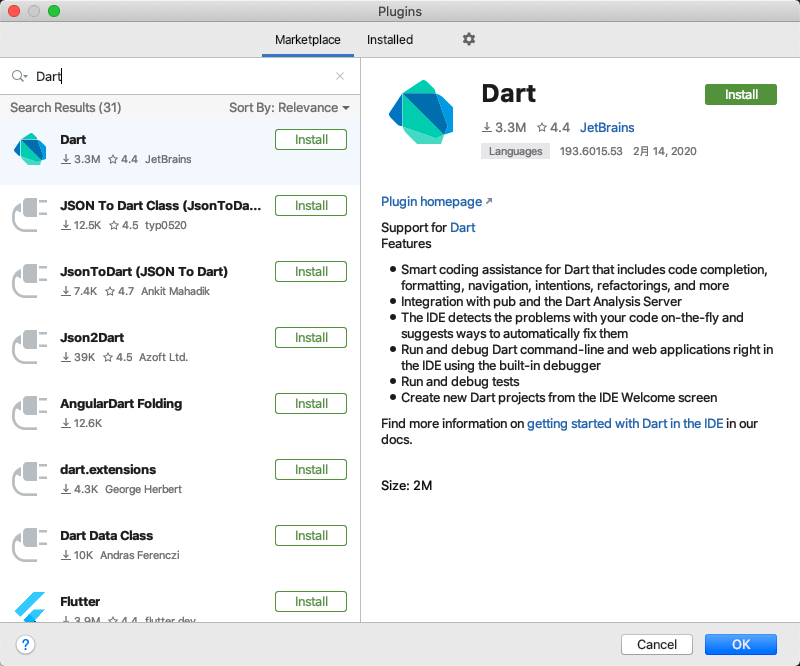This screenshot has height=666, width=800.
Task: Click version text '193.6015.53'
Action: tap(591, 151)
